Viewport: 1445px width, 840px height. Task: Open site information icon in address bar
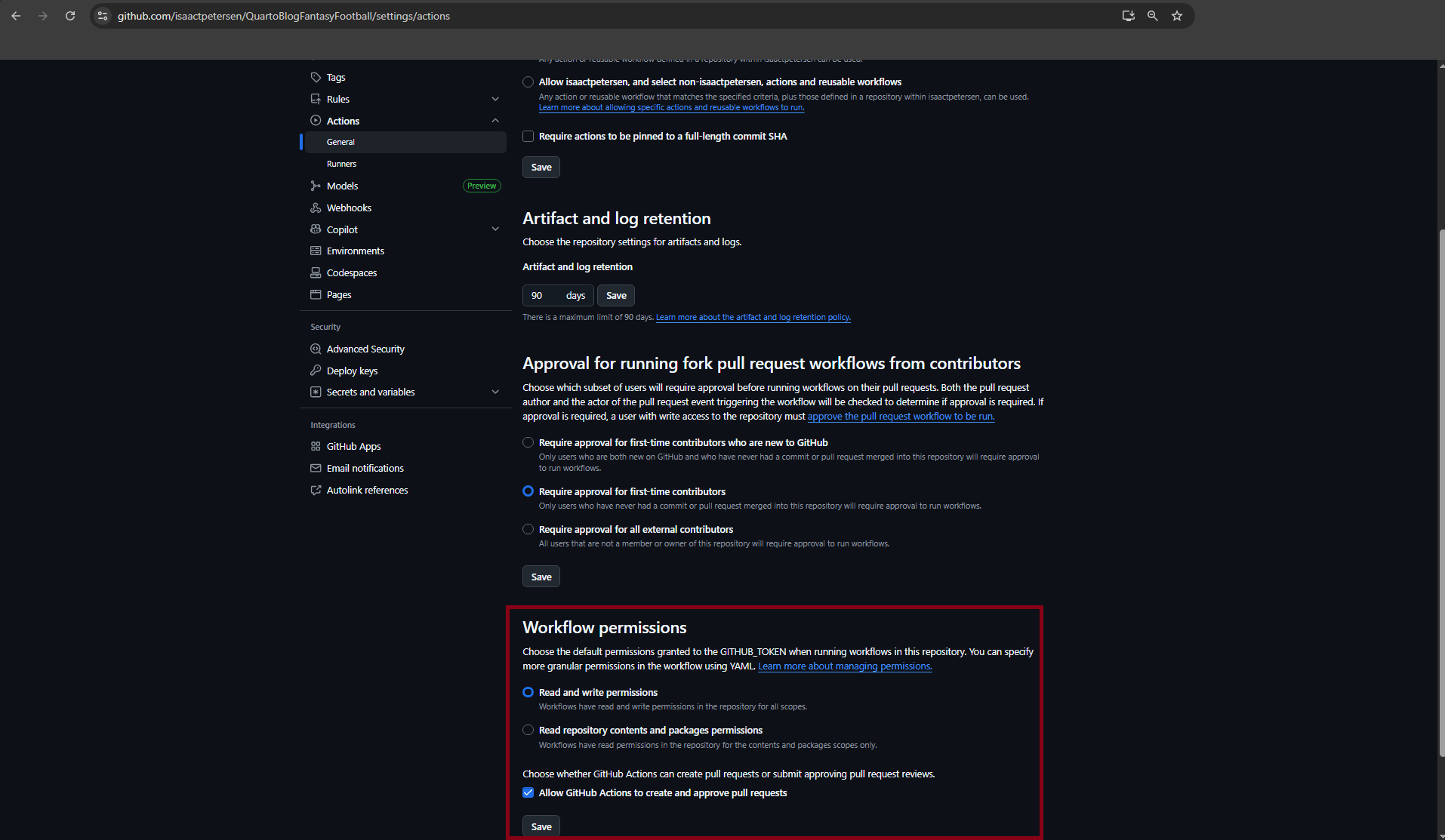point(103,16)
